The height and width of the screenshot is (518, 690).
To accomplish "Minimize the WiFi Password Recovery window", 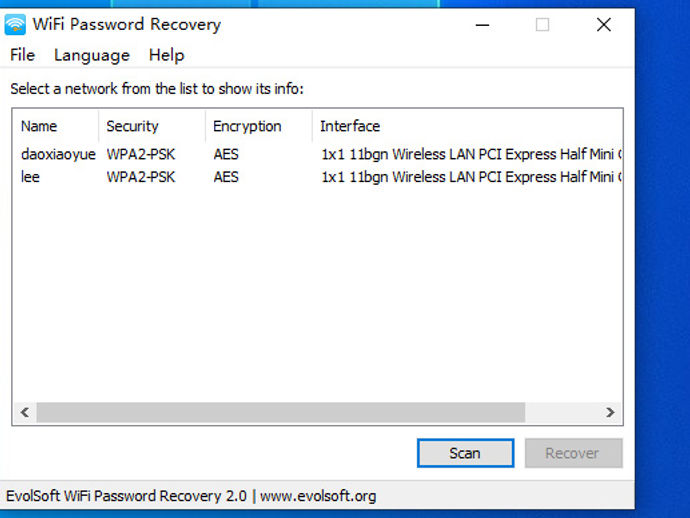I will pyautogui.click(x=483, y=25).
